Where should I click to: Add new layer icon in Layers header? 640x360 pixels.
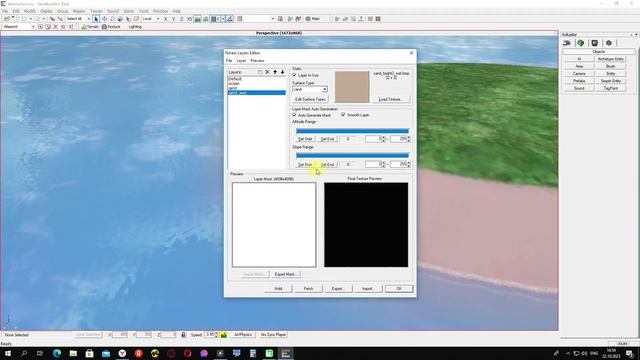pos(260,72)
